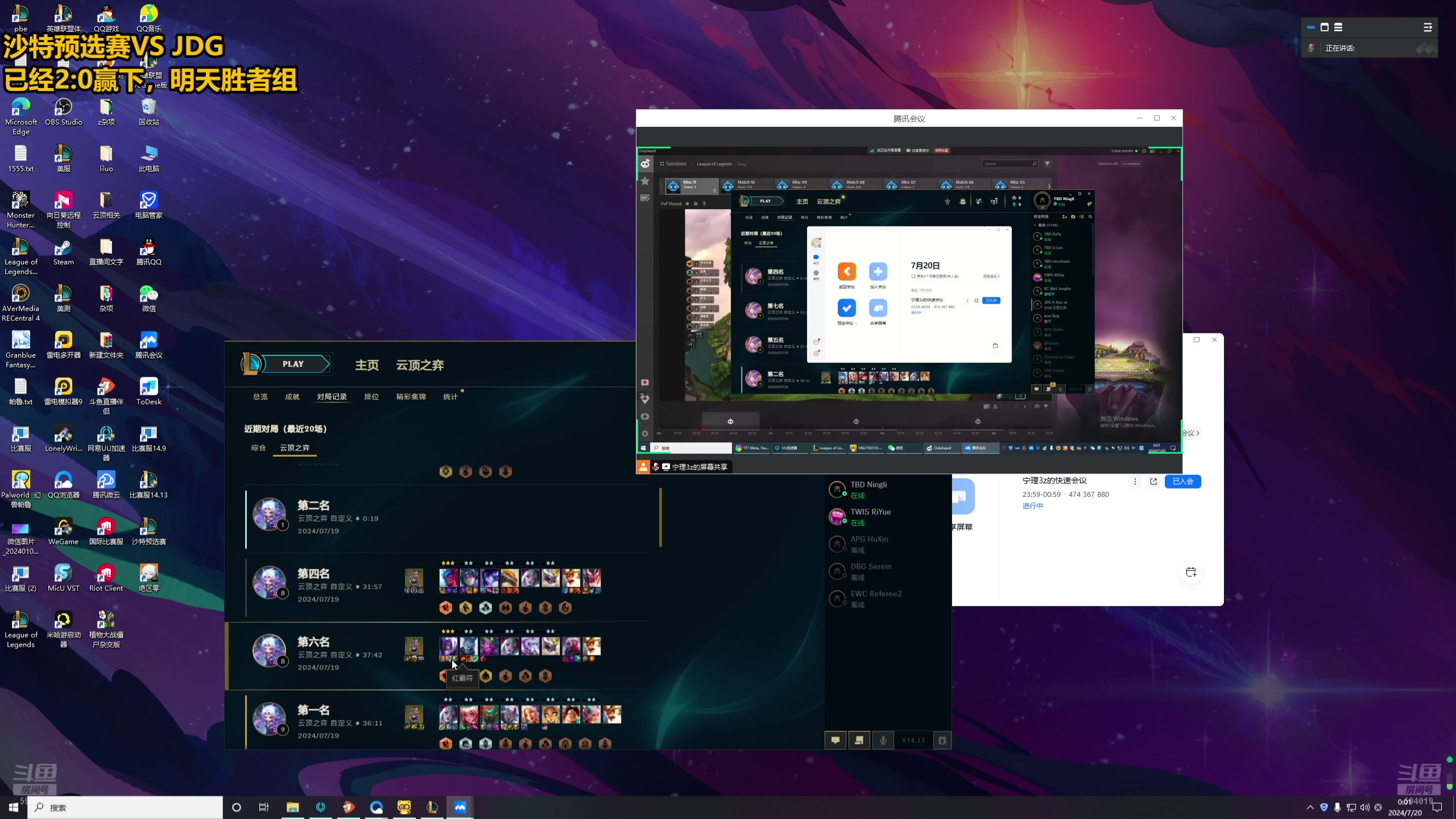Open the 第一名 match lasting 36:11
Image resolution: width=1456 pixels, height=819 pixels.
(446, 721)
